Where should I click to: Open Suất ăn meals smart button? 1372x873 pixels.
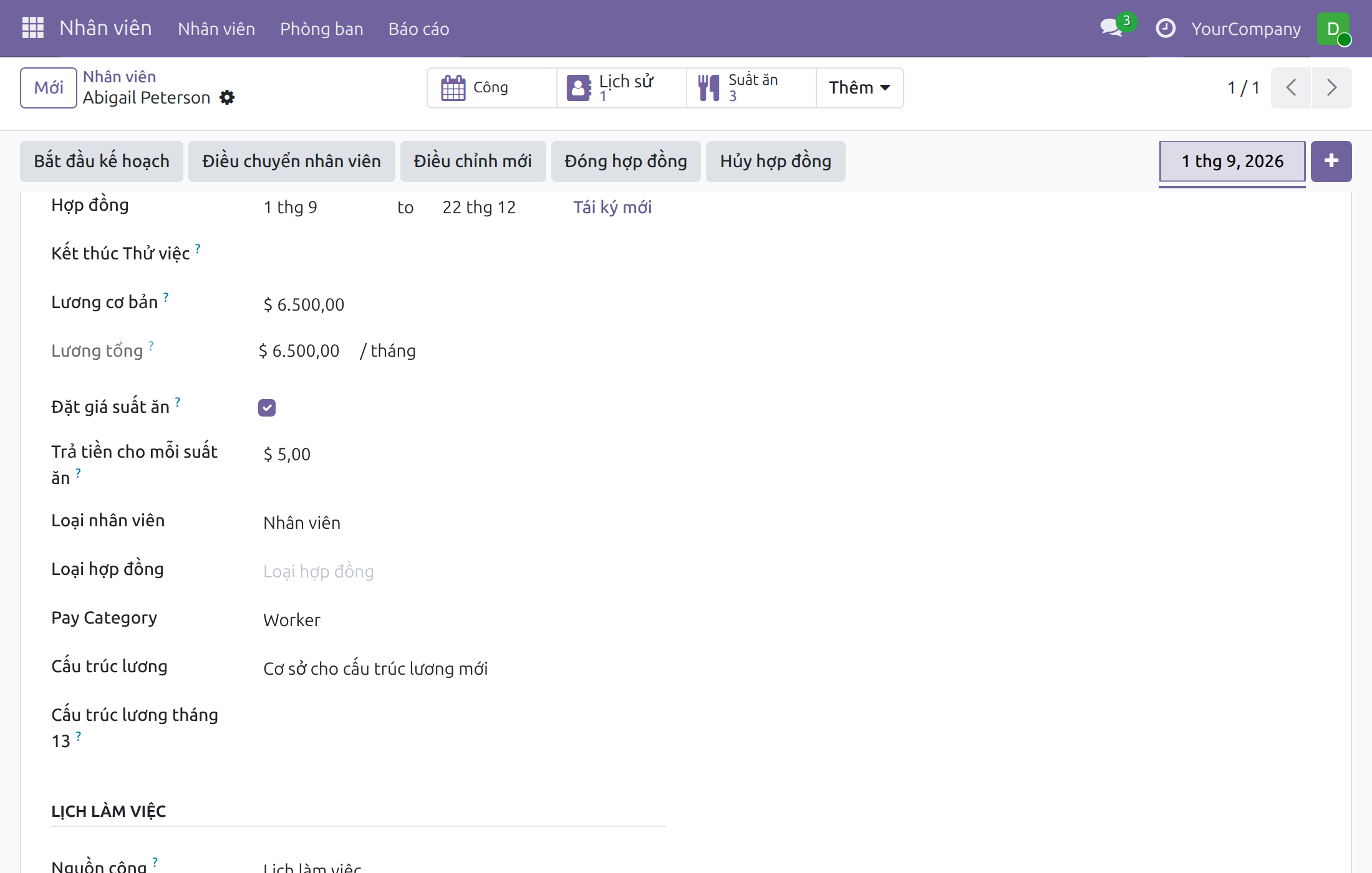(751, 87)
